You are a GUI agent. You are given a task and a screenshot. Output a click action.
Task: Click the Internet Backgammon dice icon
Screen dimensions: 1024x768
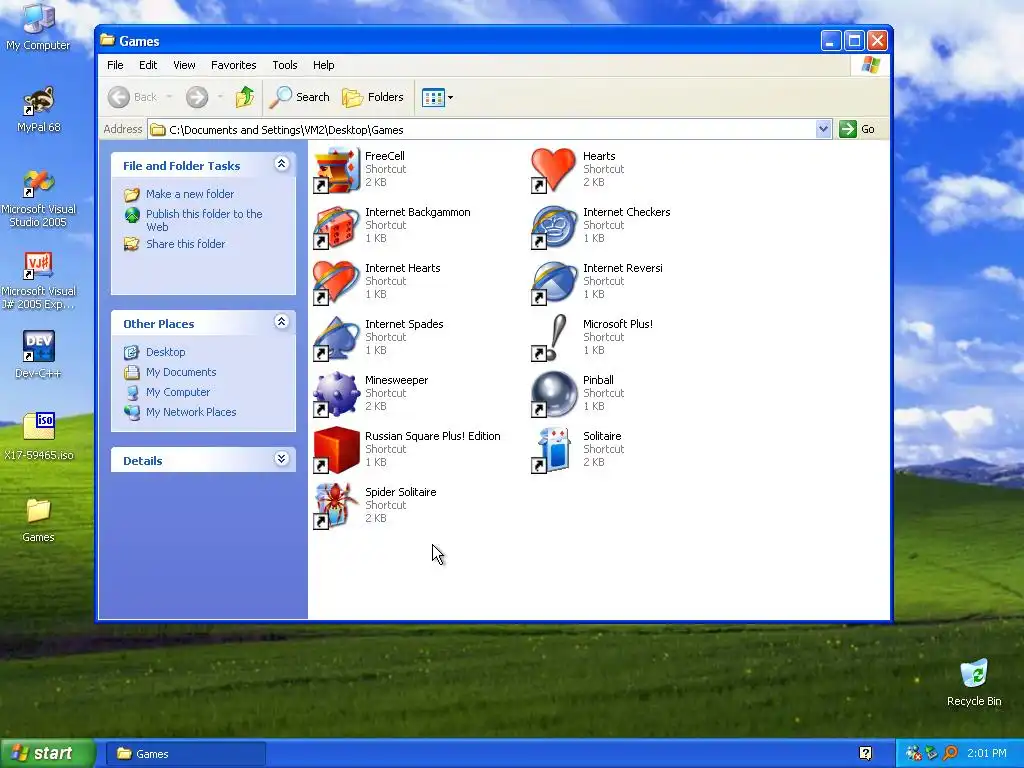click(336, 226)
